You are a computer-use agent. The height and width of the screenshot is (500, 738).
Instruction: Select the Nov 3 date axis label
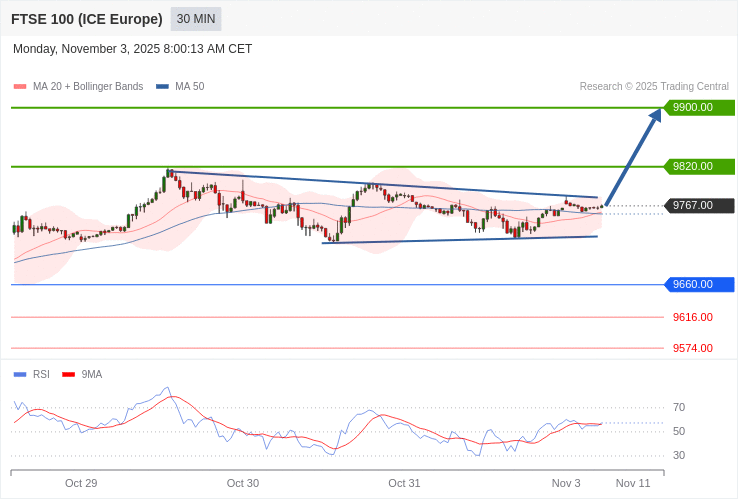click(566, 484)
